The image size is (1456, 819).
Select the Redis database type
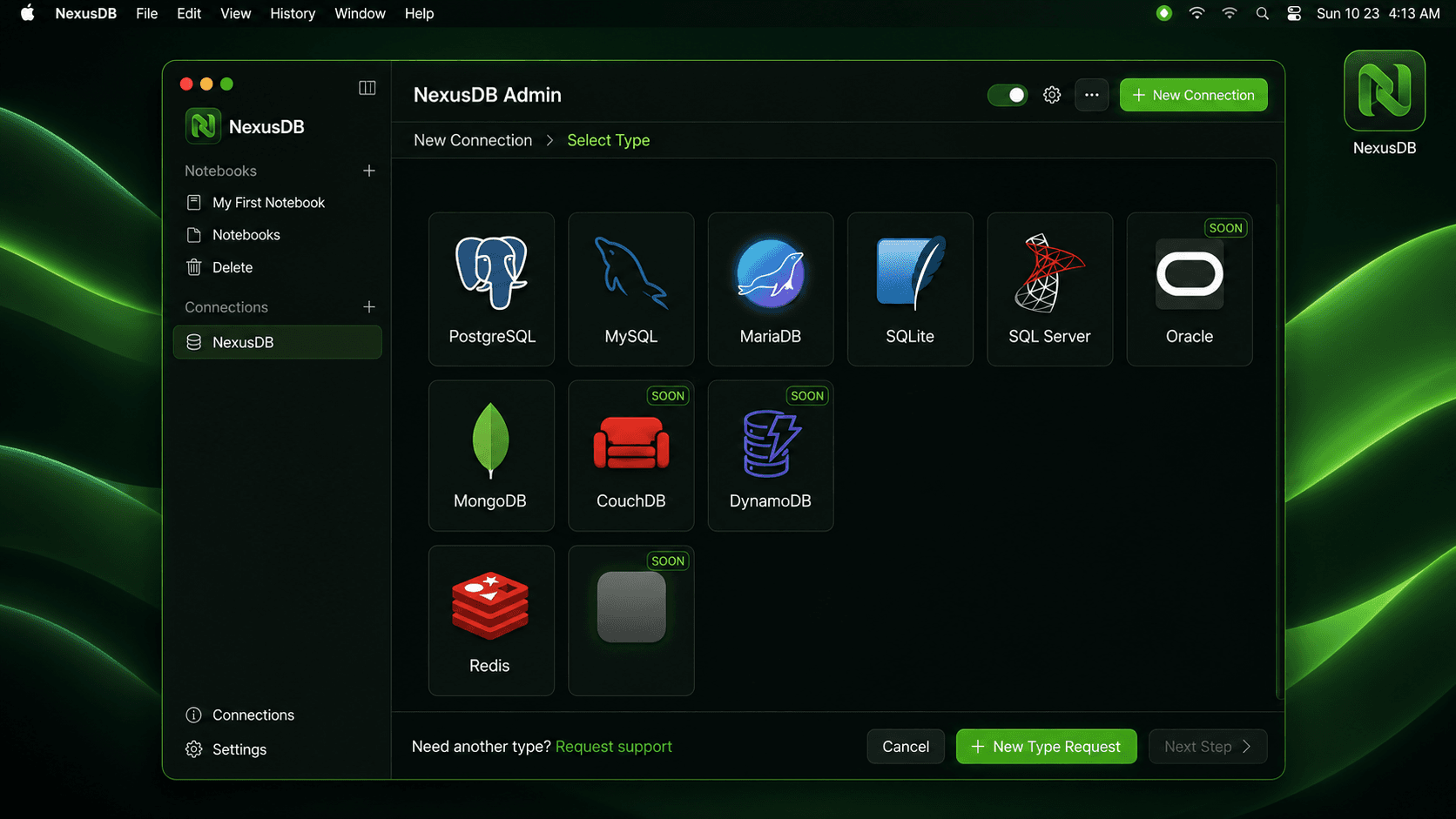[491, 621]
